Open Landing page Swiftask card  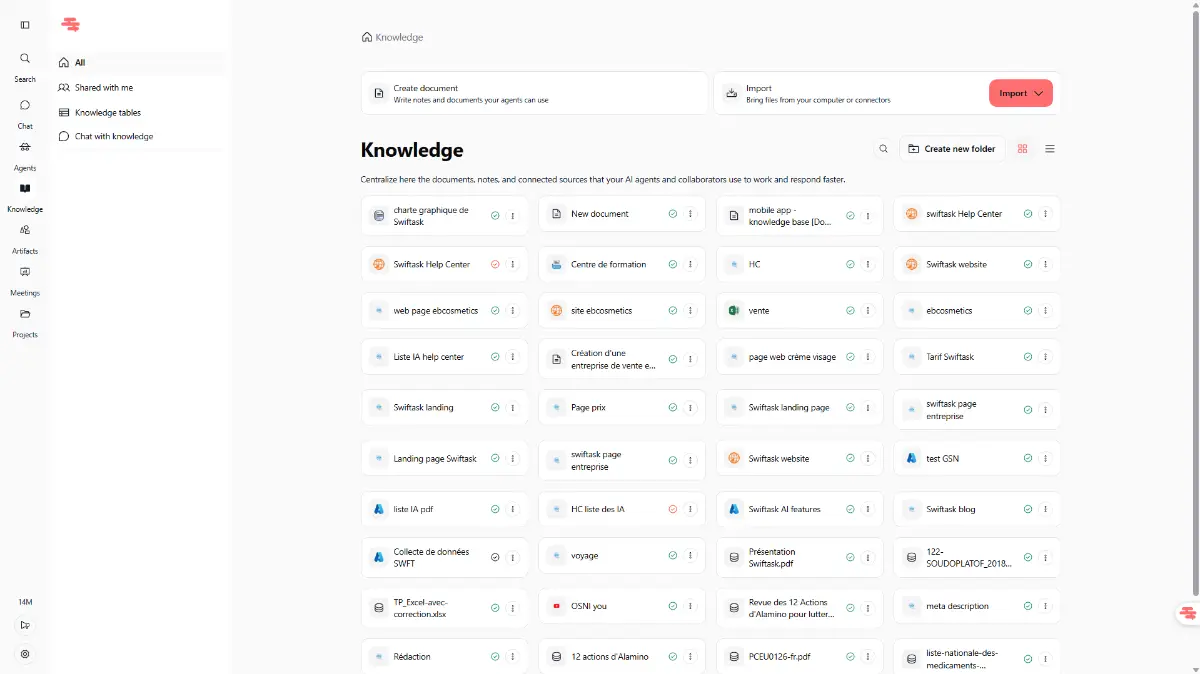click(445, 458)
